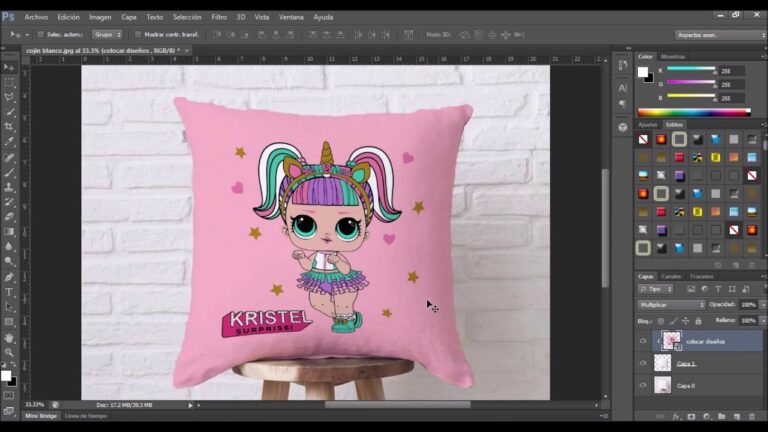Select the Clone Stamp tool
This screenshot has width=768, height=432.
pos(9,187)
